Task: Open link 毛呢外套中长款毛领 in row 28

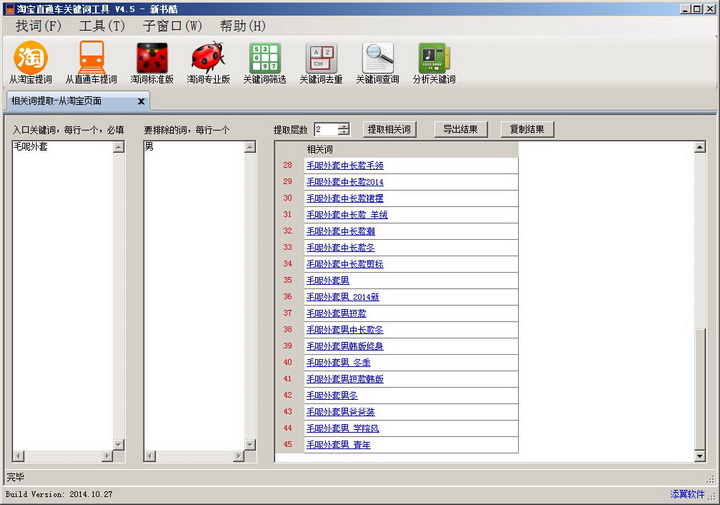Action: [x=345, y=165]
